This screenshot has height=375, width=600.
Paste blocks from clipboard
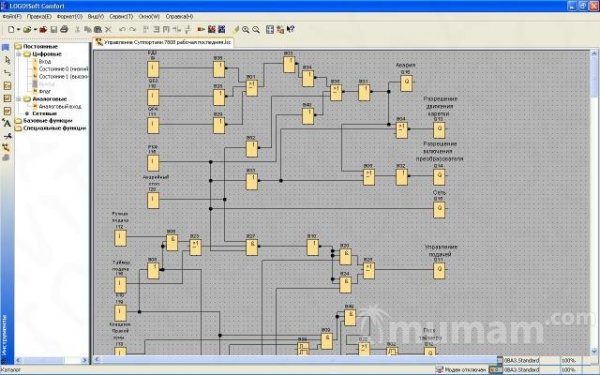click(98, 29)
